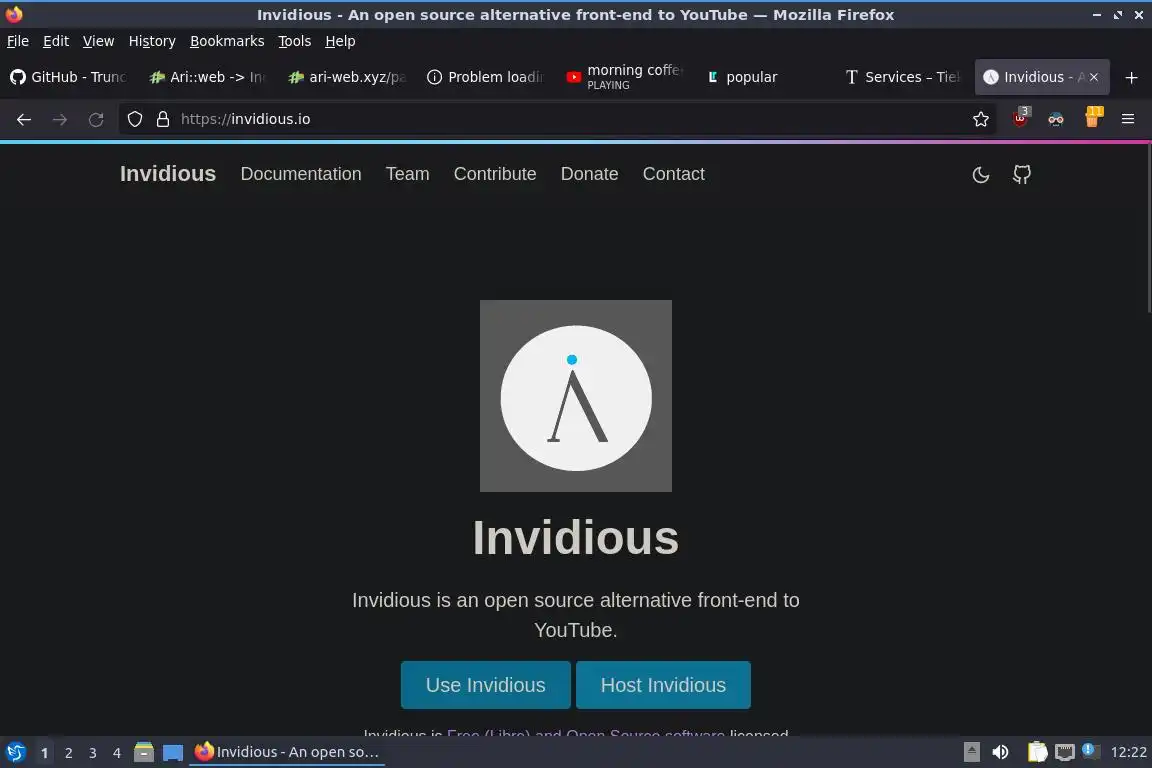Open the Contact page

[673, 174]
